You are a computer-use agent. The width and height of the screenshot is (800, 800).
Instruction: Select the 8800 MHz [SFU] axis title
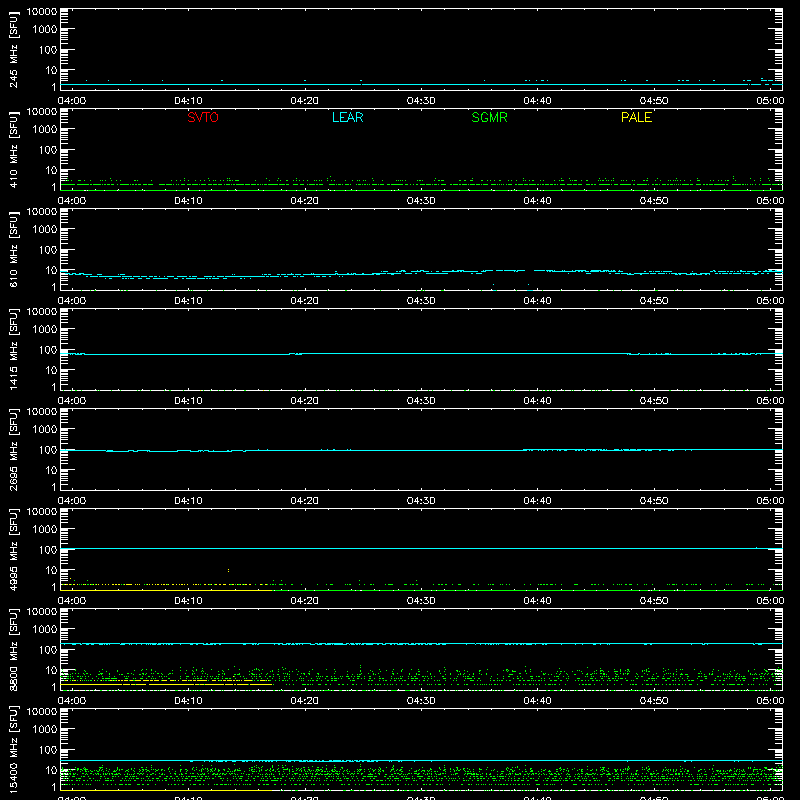(13, 650)
